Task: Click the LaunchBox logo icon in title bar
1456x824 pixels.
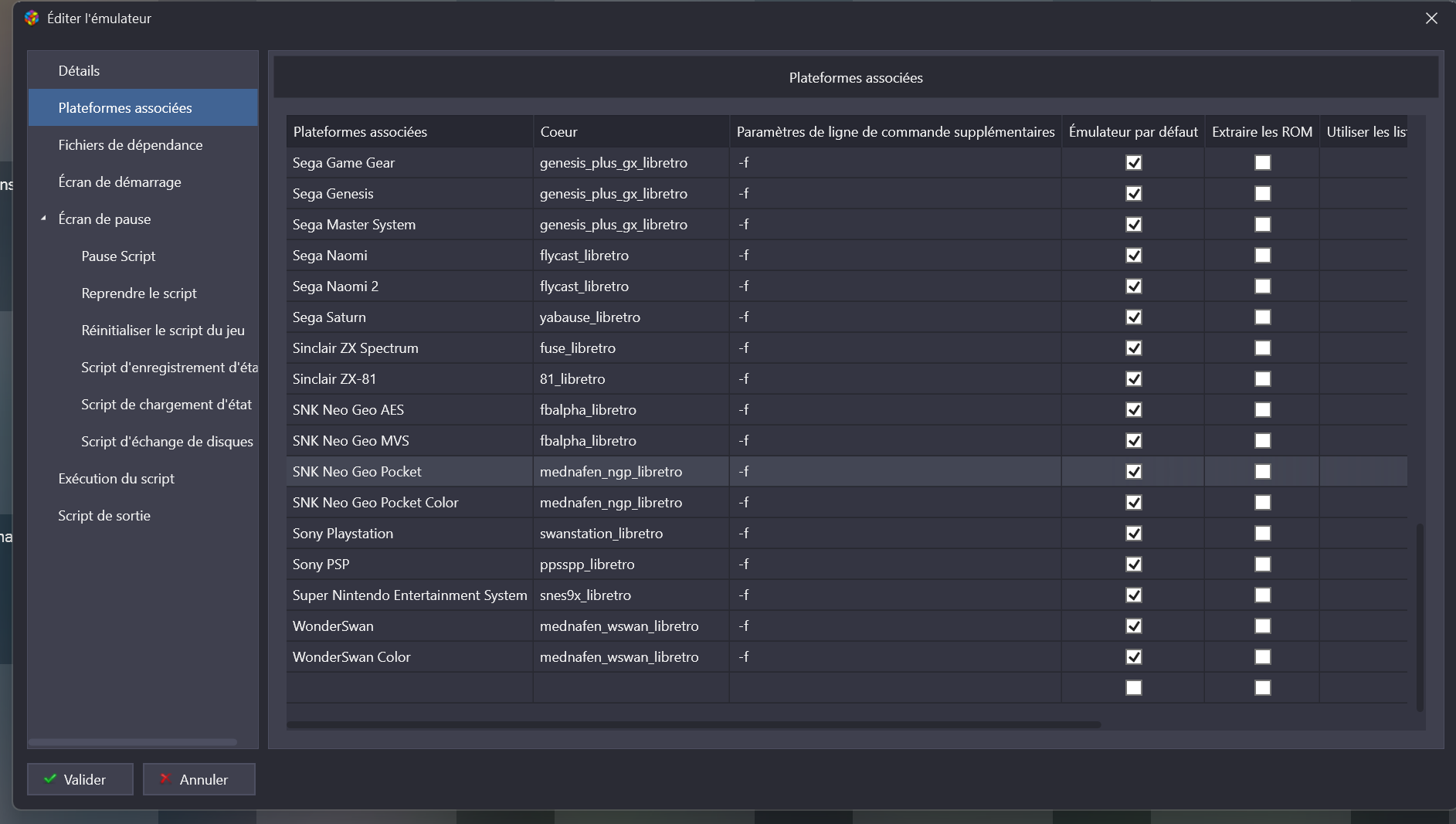Action: [32, 18]
